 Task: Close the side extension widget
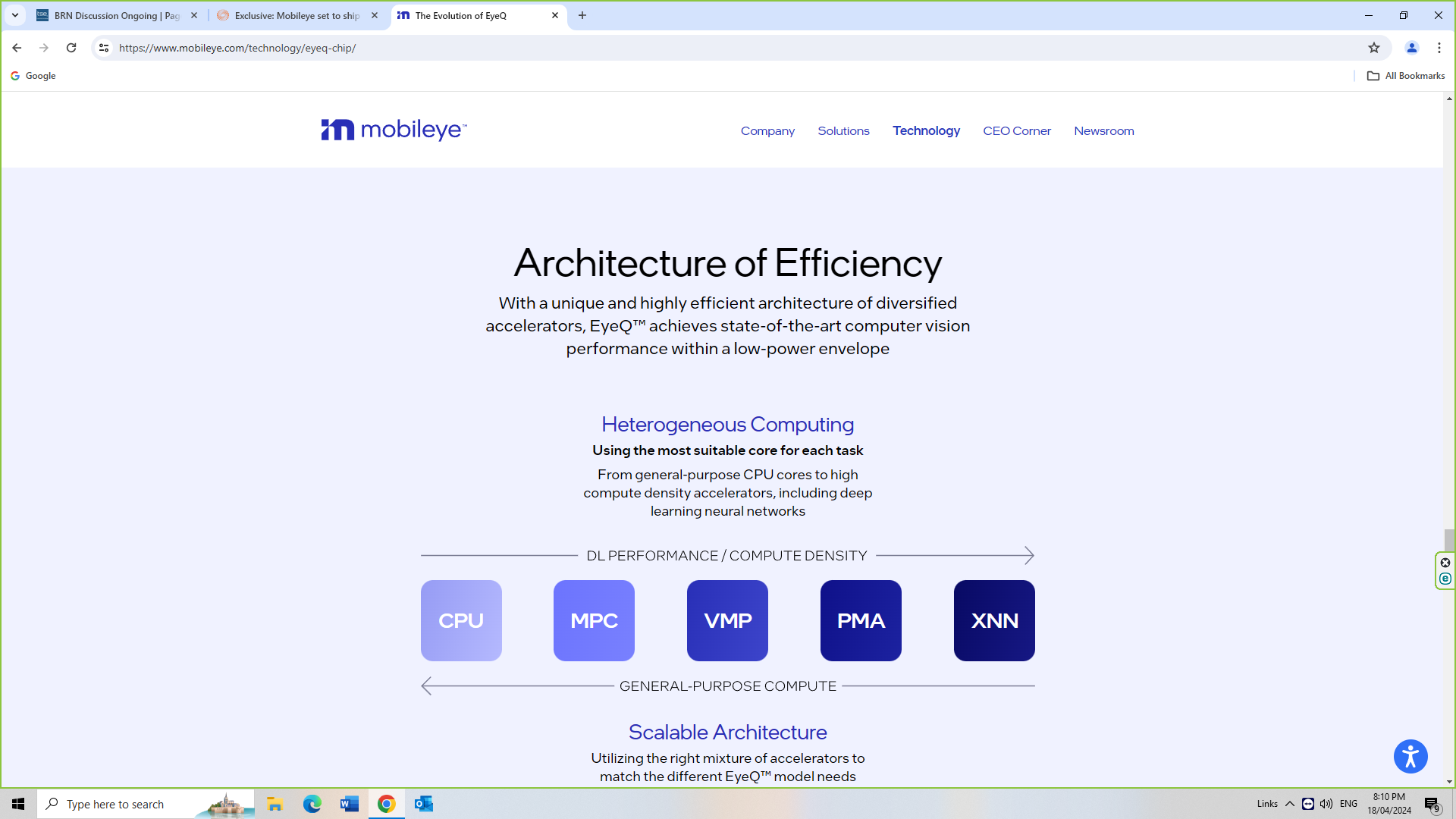1445,563
